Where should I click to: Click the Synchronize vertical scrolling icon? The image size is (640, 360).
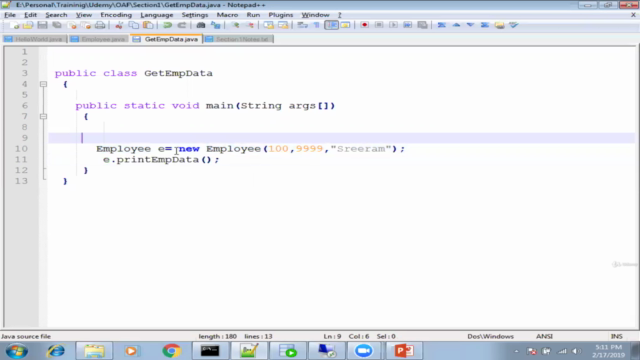(269, 25)
